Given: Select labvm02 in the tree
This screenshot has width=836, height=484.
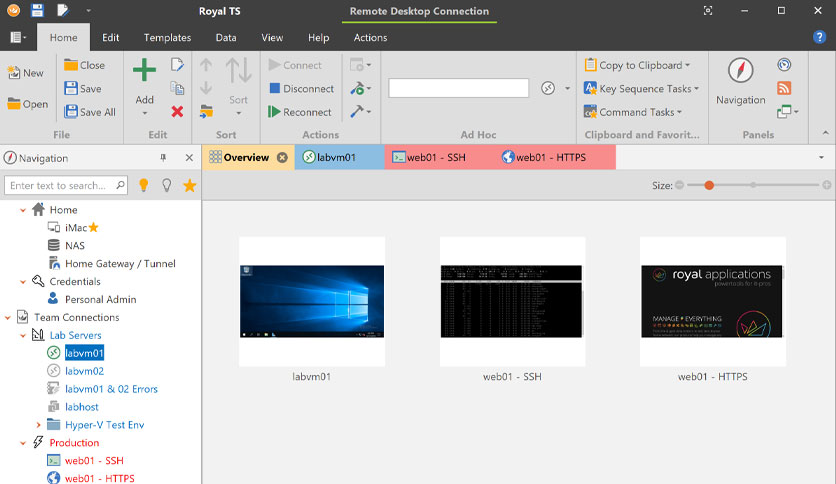Looking at the screenshot, I should tap(84, 371).
